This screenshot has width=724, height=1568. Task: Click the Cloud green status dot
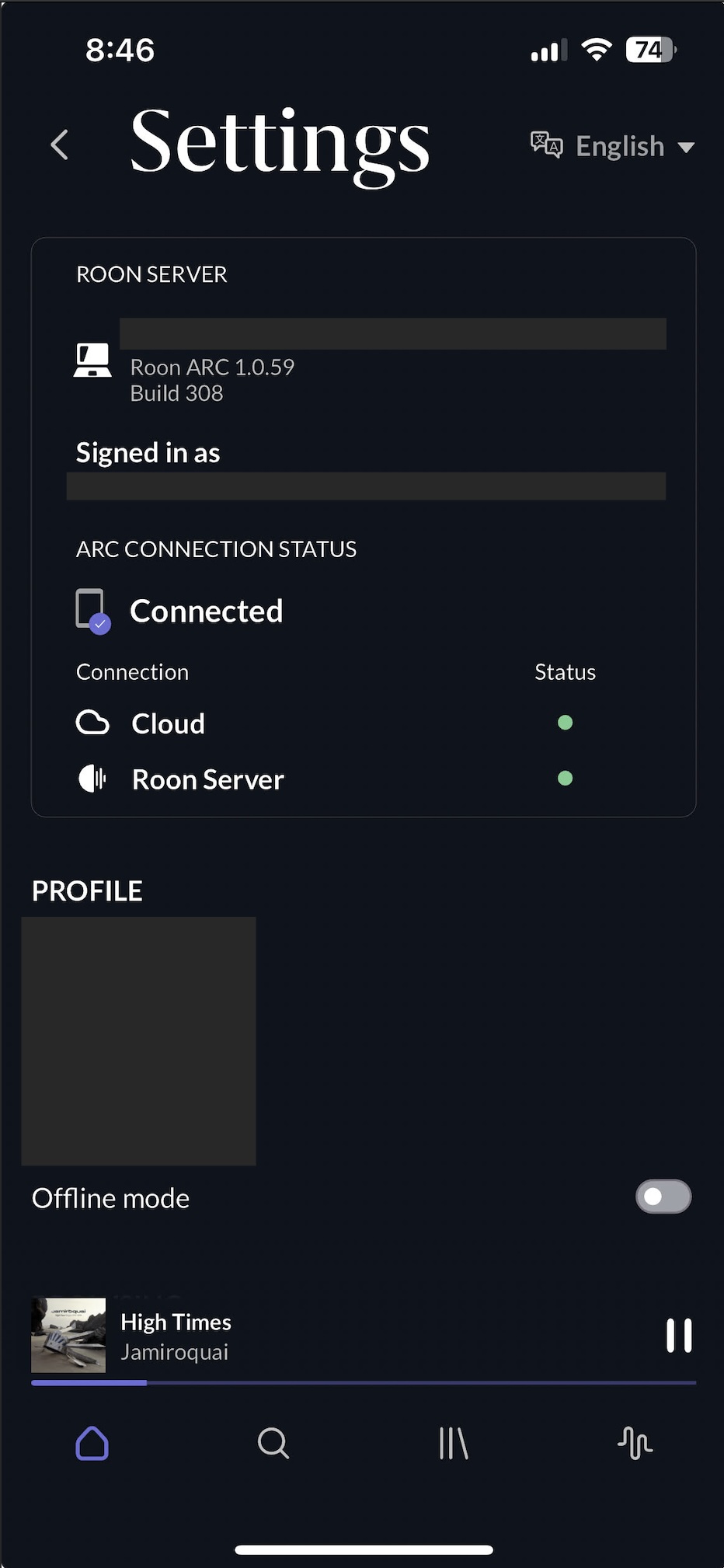[x=566, y=723]
